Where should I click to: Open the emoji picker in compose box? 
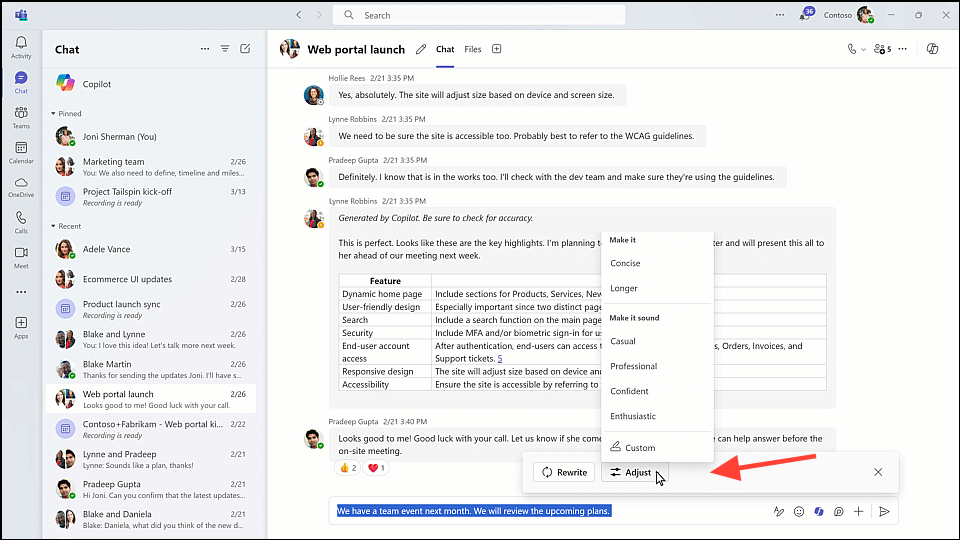tap(798, 511)
